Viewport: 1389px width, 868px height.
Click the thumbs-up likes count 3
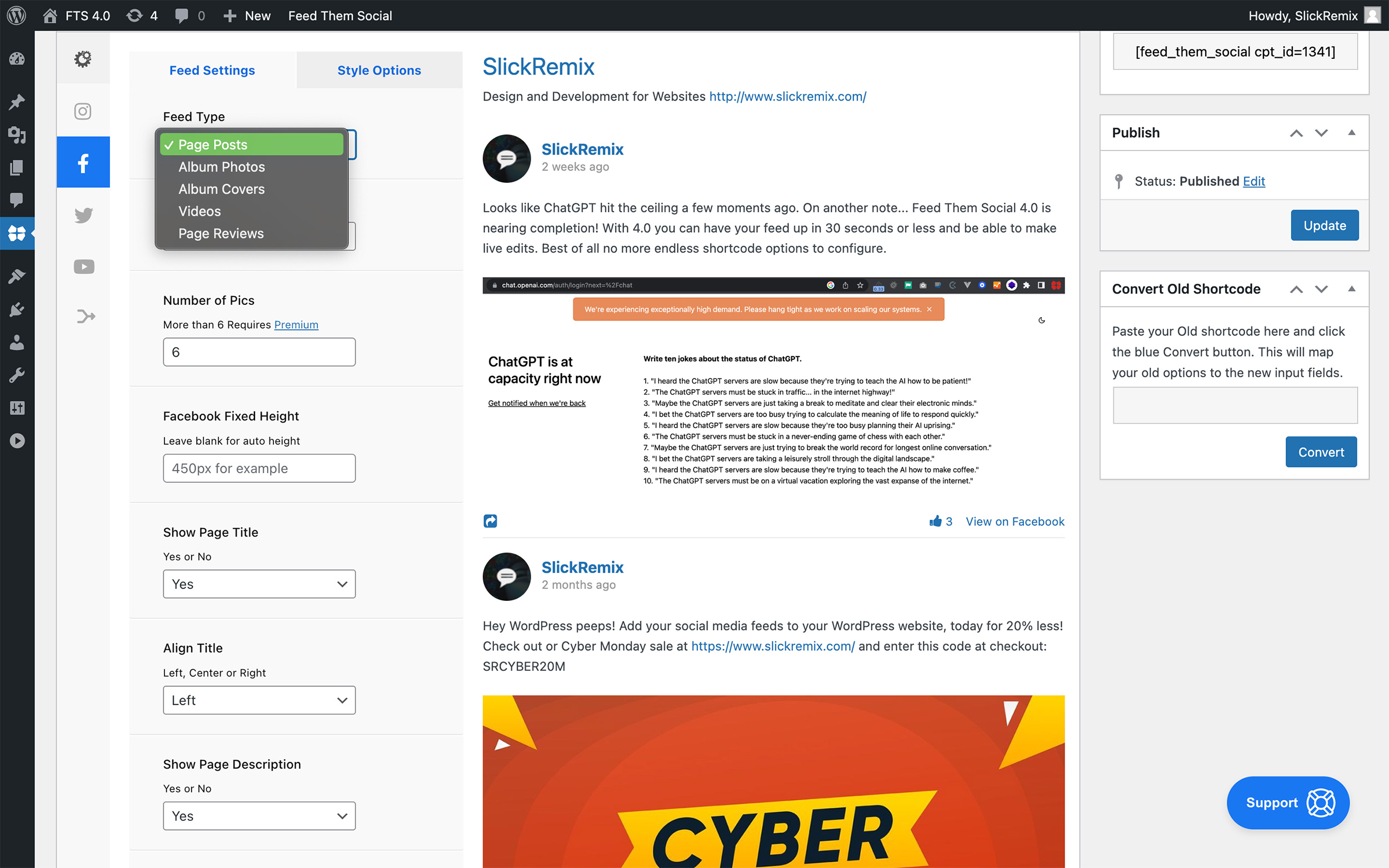click(x=941, y=521)
